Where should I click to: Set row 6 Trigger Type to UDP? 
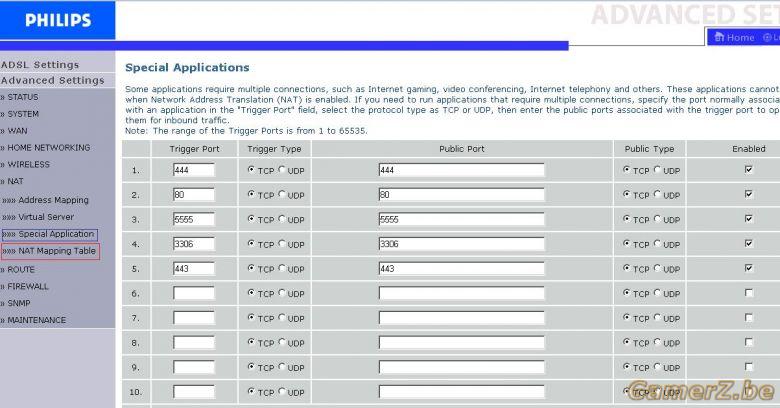[x=282, y=293]
